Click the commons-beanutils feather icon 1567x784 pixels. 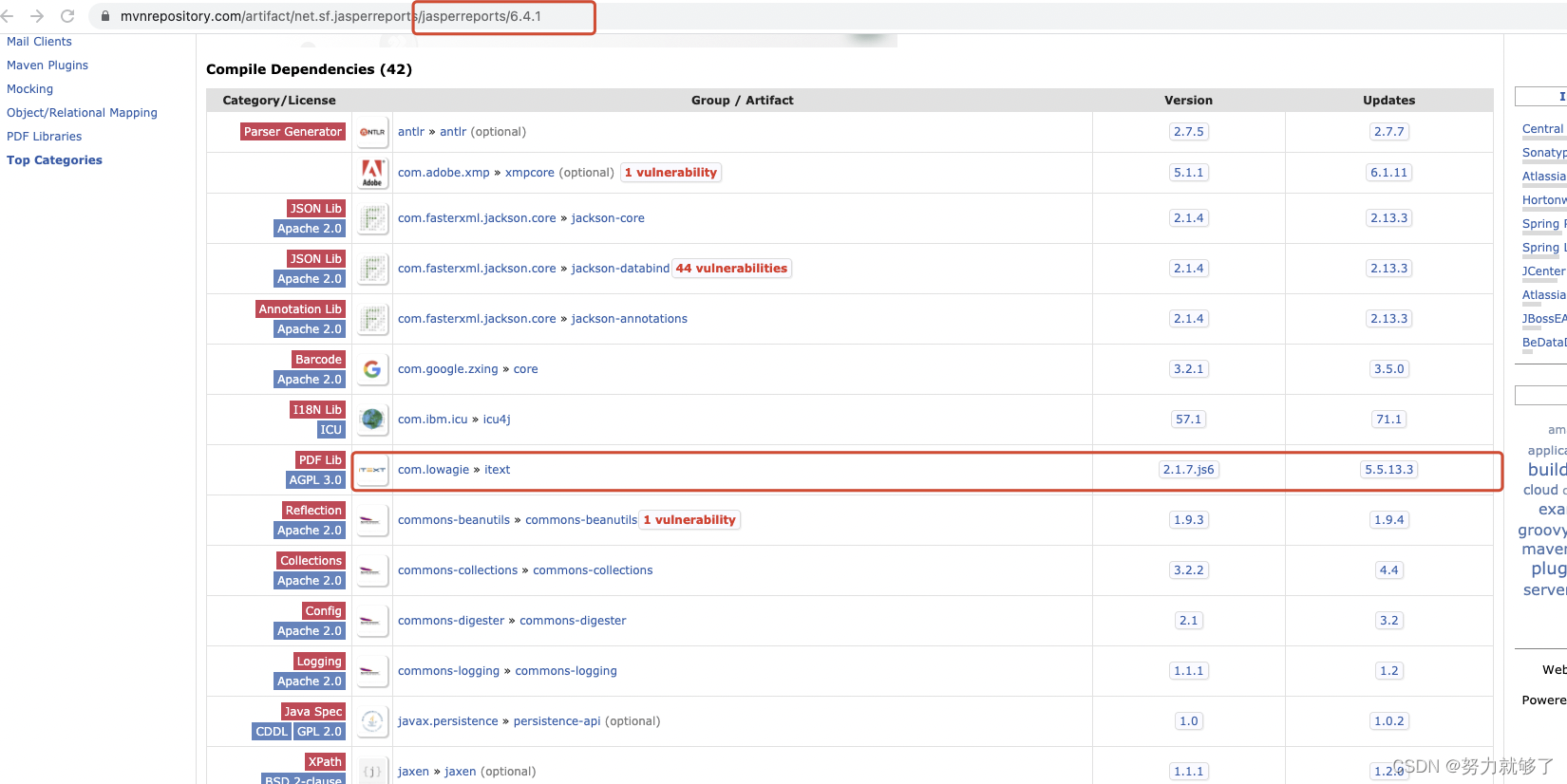372,520
